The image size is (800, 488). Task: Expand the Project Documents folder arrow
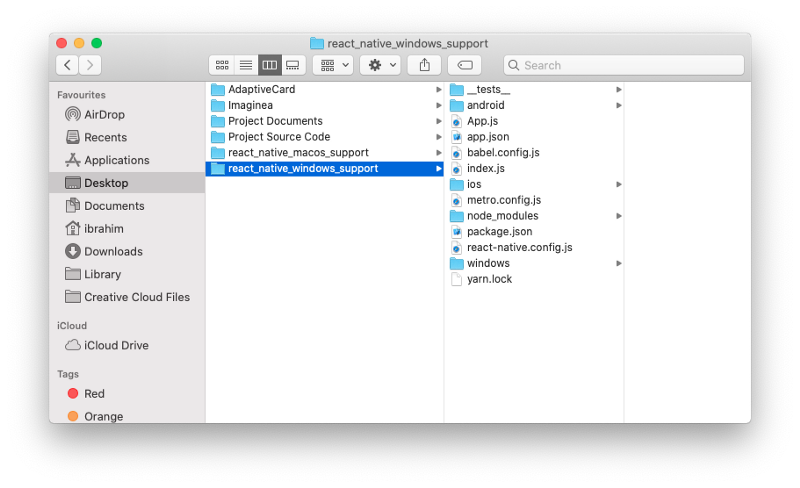[438, 121]
